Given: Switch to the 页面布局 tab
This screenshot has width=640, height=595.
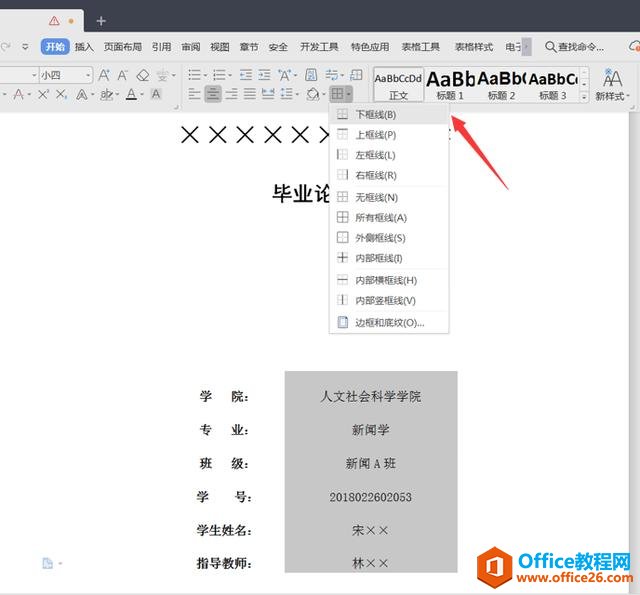Looking at the screenshot, I should pos(123,47).
